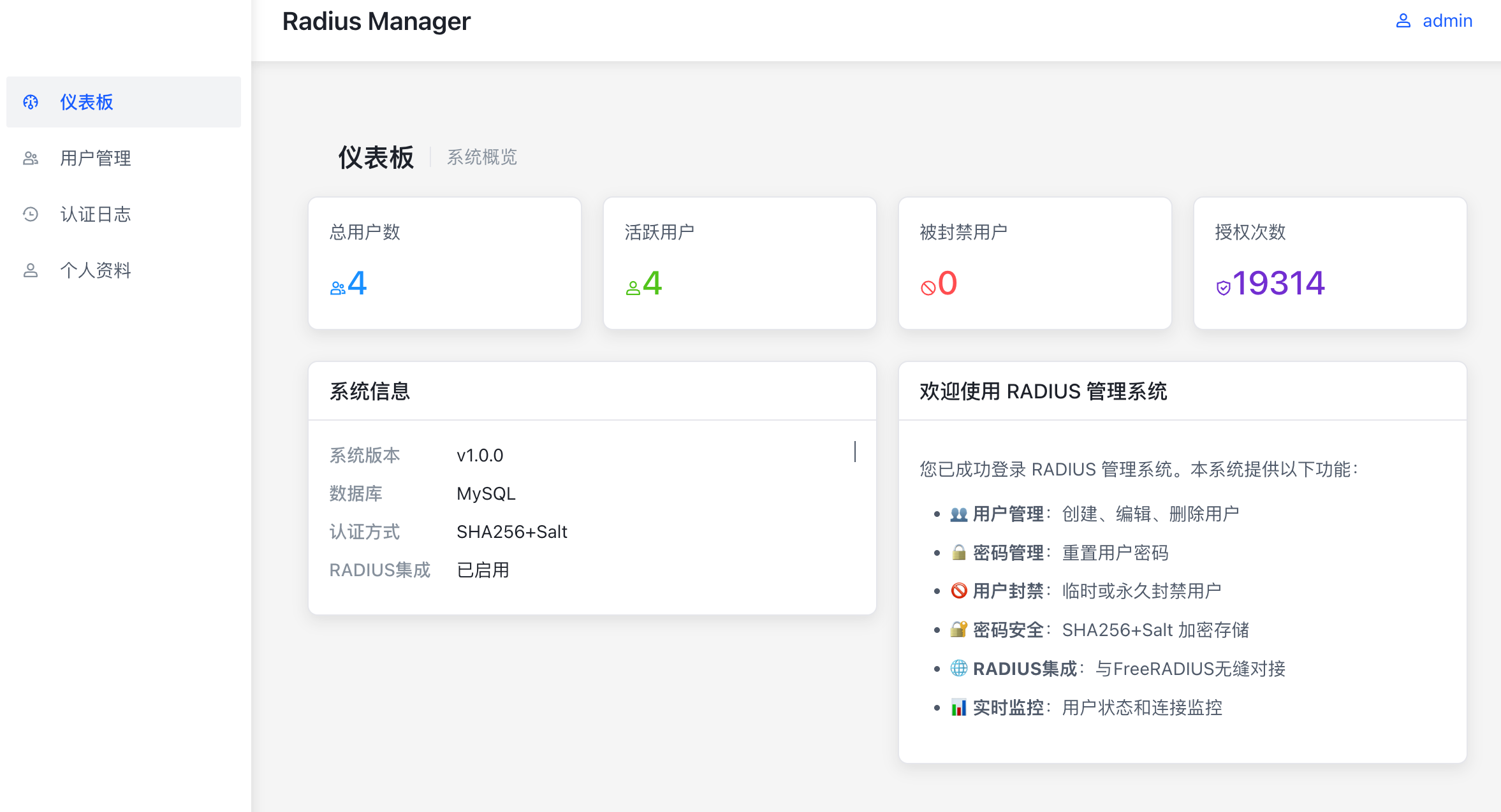Click the 总用户数 card label
The image size is (1501, 812).
(365, 232)
